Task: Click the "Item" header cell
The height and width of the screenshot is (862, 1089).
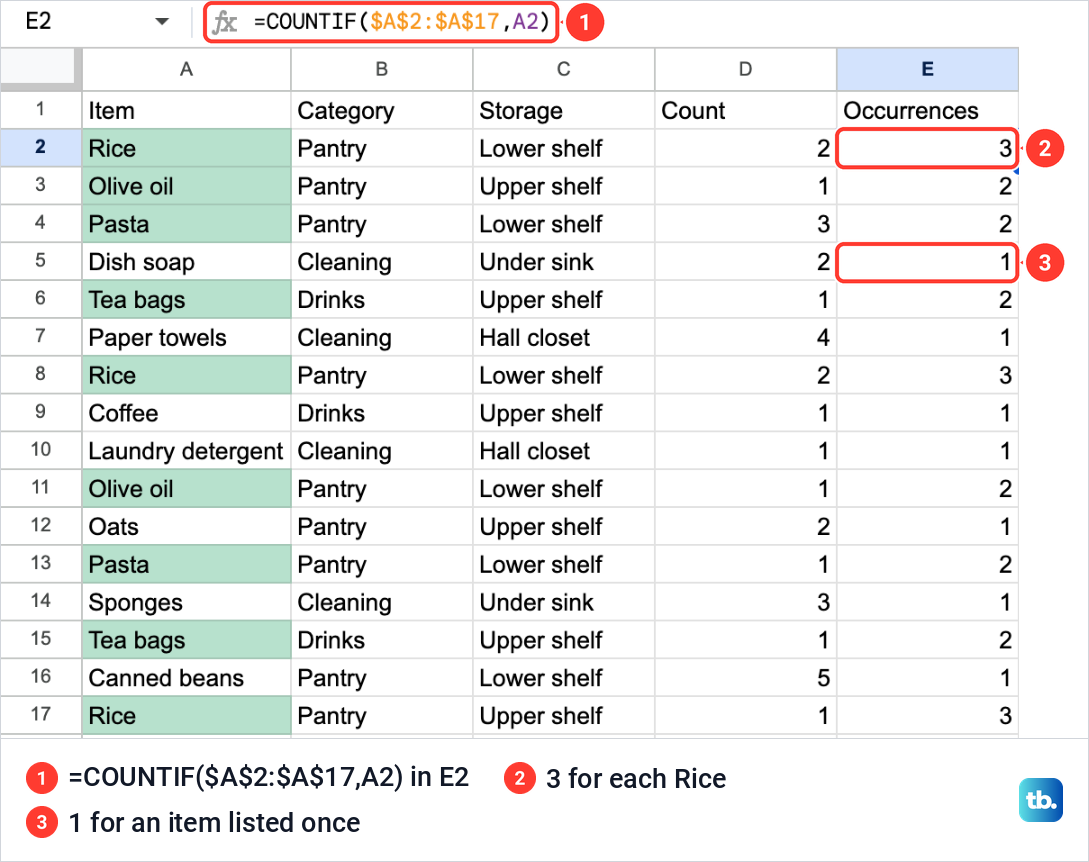Action: pyautogui.click(x=186, y=110)
